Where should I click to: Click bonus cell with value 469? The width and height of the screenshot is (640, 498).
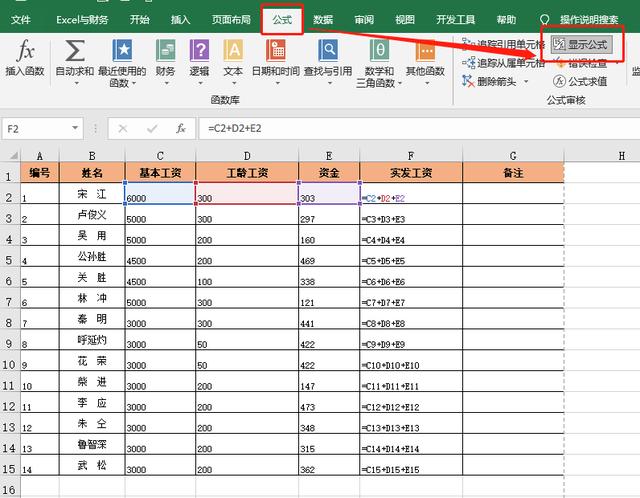pyautogui.click(x=329, y=256)
